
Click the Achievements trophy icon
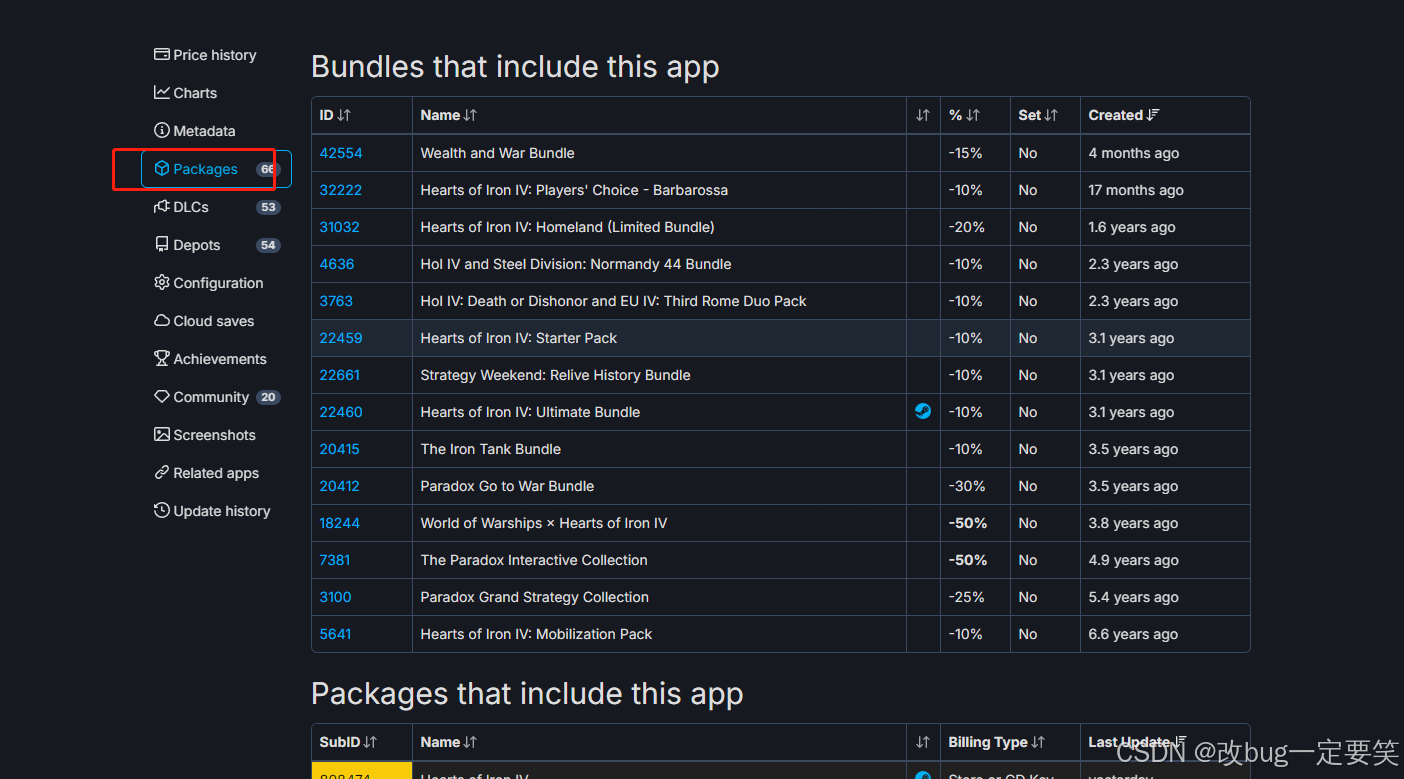[x=161, y=359]
